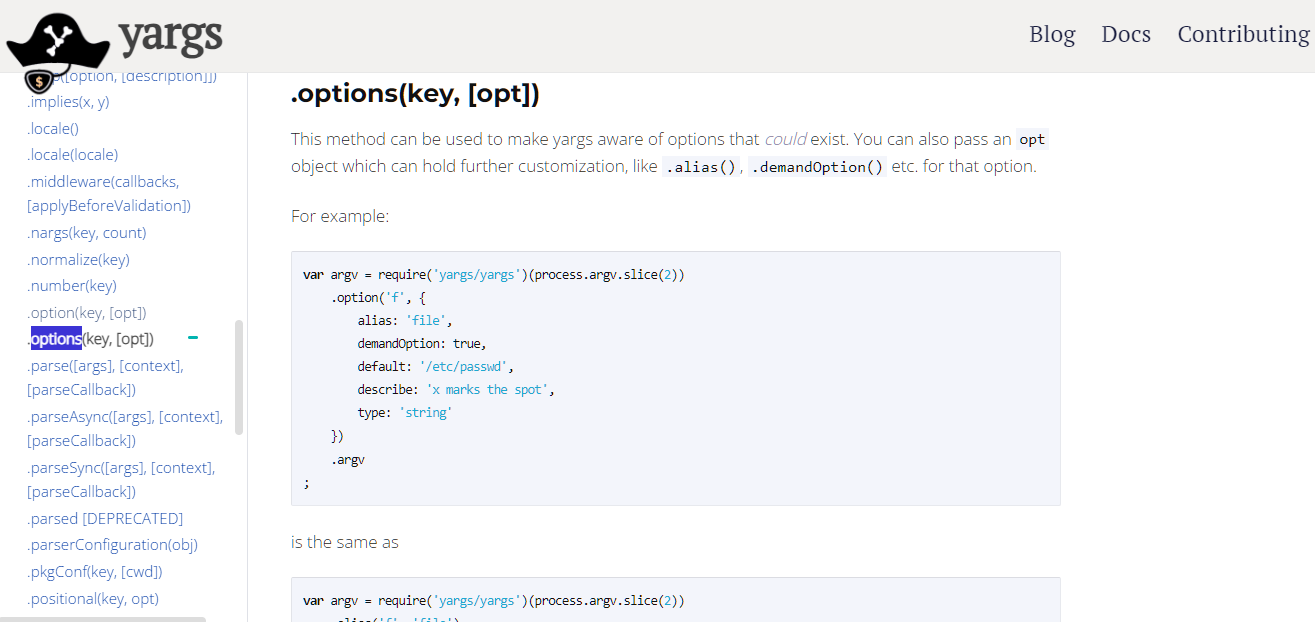
Task: Click the code line .option('f', {
Action: coord(379,297)
